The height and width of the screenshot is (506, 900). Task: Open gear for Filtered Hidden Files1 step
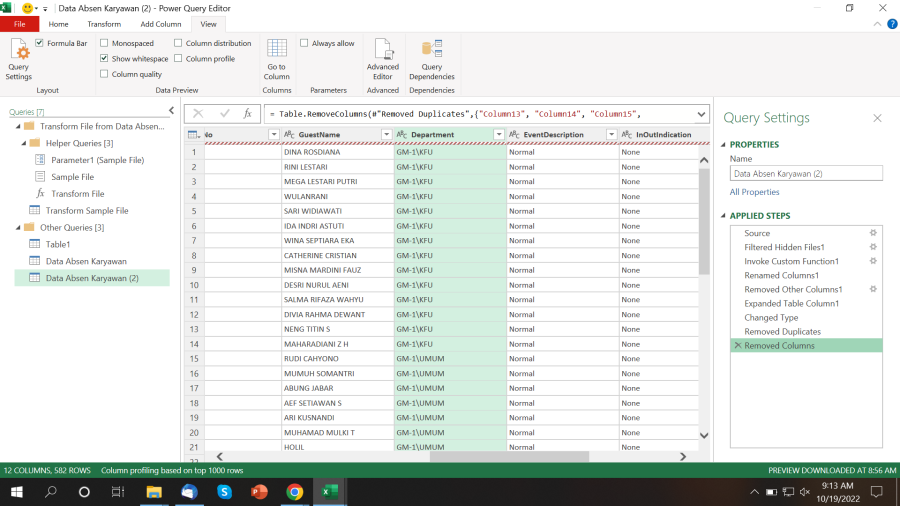873,247
